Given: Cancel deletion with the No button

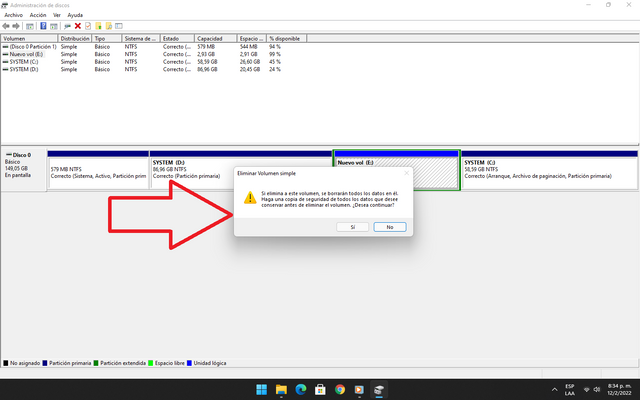Looking at the screenshot, I should tap(390, 227).
